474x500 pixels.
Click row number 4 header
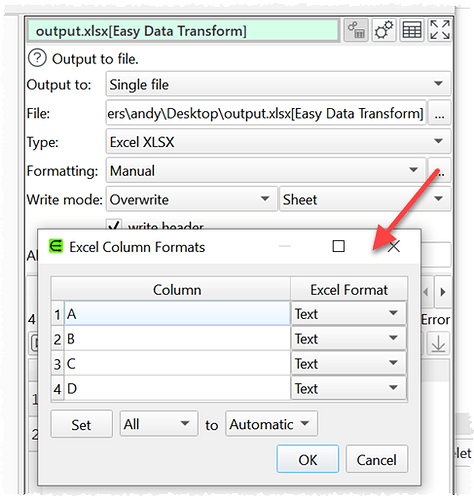tap(57, 388)
